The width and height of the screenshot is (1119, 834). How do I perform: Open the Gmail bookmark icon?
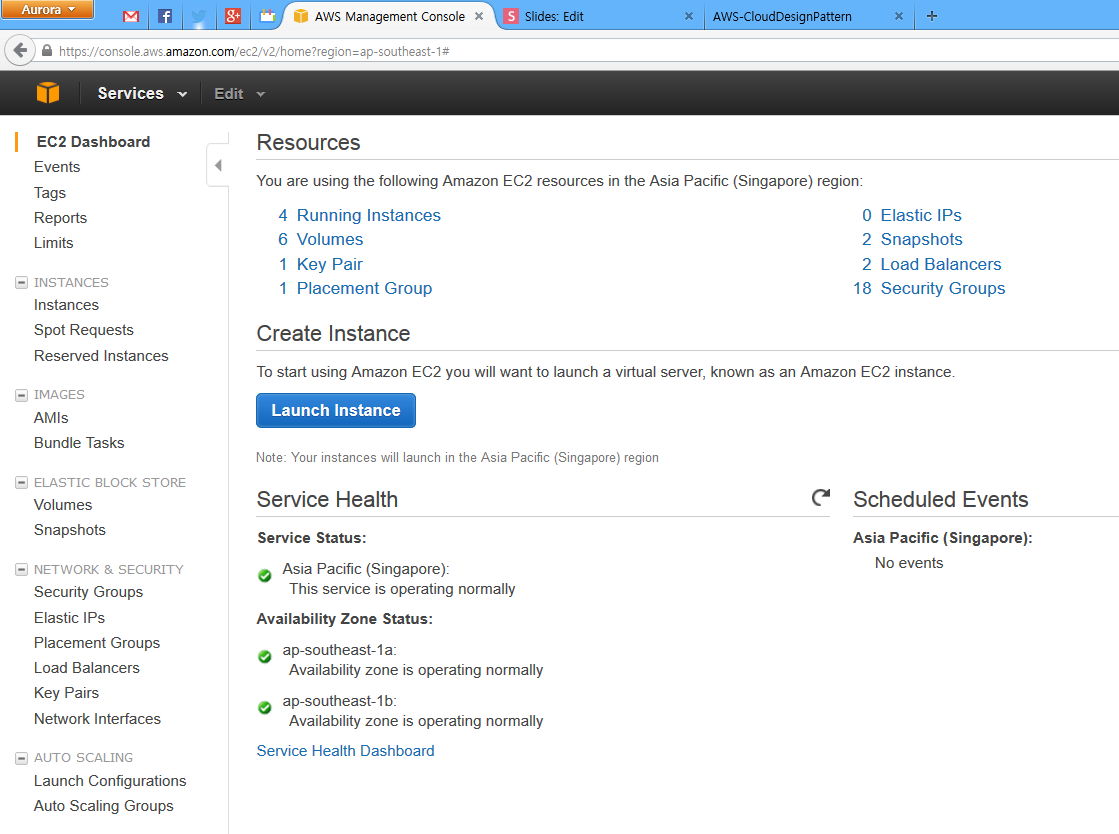pyautogui.click(x=131, y=16)
